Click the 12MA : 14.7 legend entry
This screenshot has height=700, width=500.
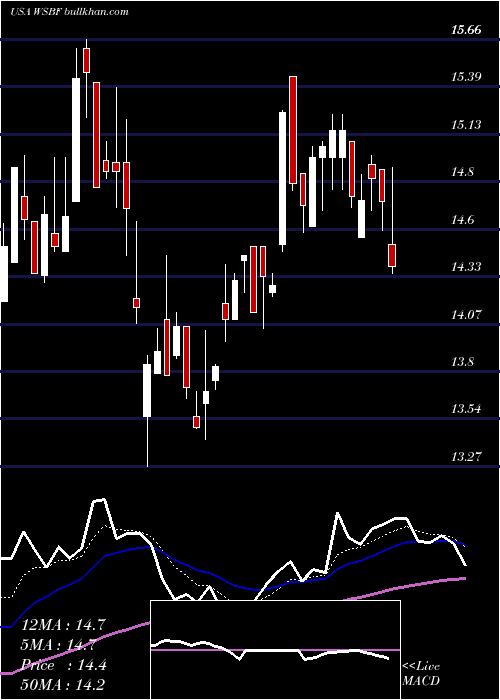(x=64, y=625)
